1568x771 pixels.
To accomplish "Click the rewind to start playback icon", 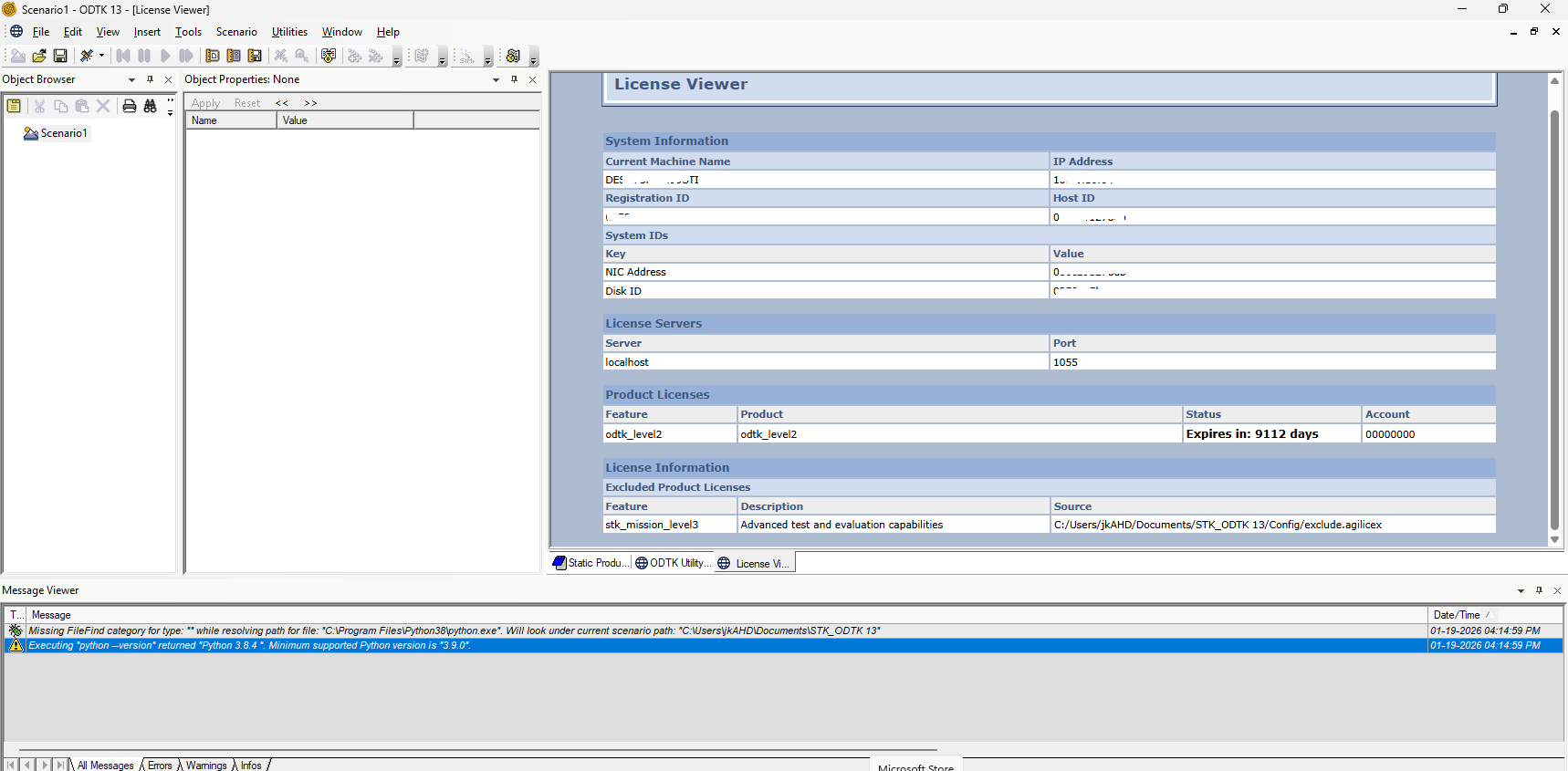I will click(x=123, y=56).
